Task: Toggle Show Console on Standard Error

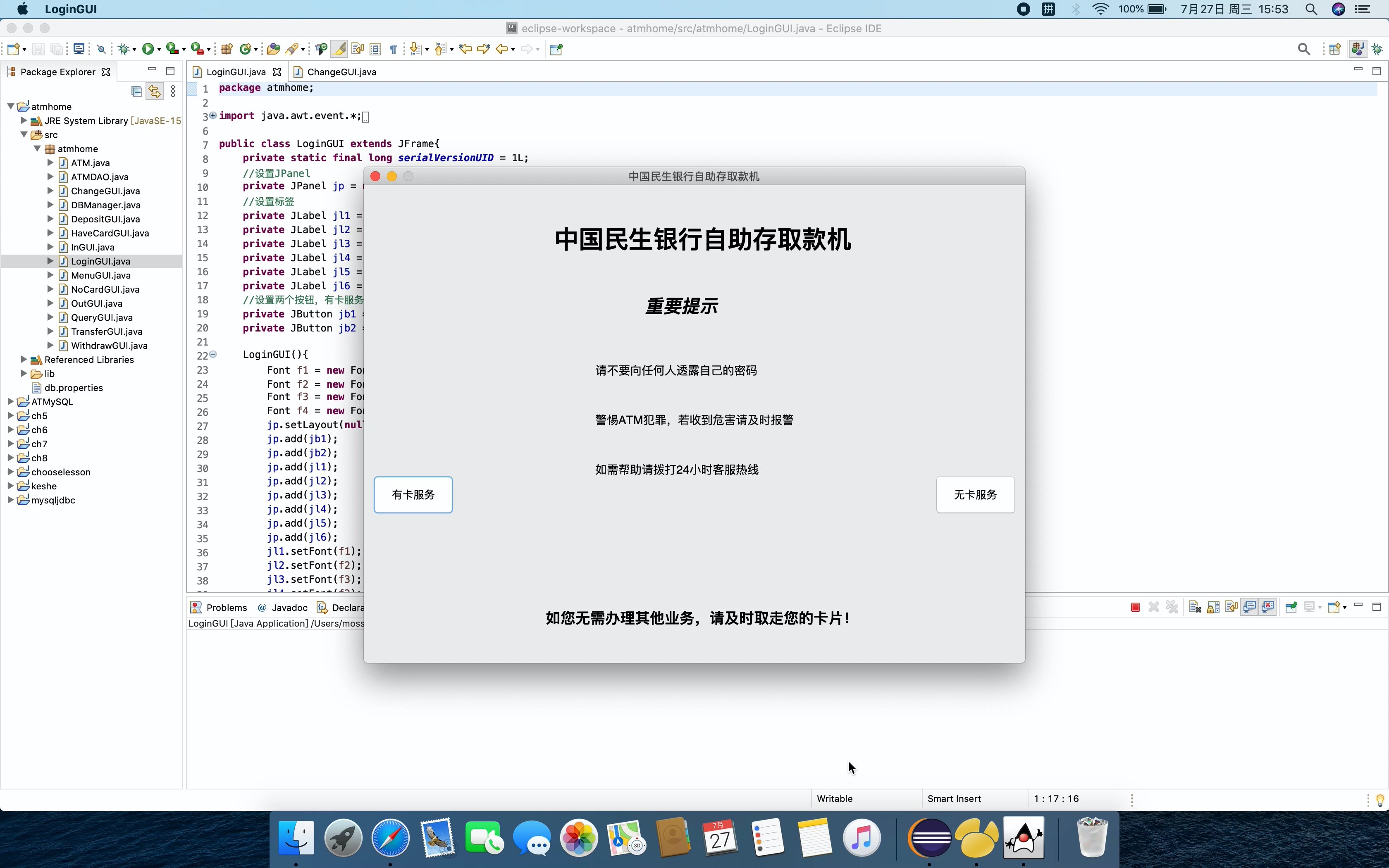Action: pos(1268,607)
